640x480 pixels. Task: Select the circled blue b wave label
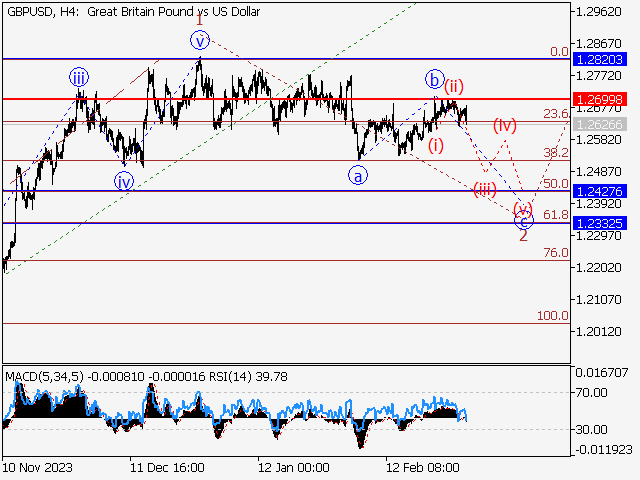[435, 79]
